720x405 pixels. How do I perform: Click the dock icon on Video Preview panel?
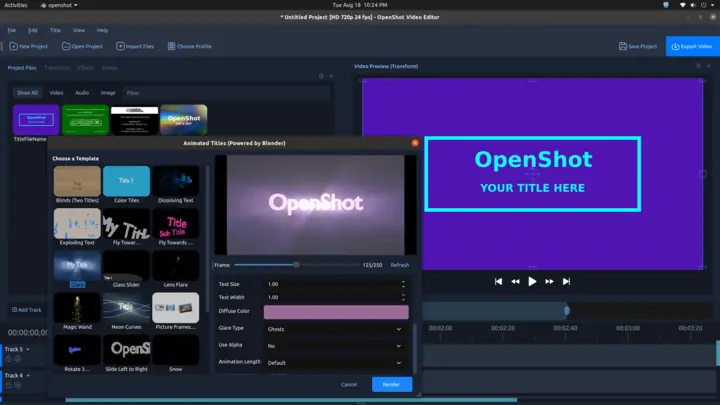(698, 66)
